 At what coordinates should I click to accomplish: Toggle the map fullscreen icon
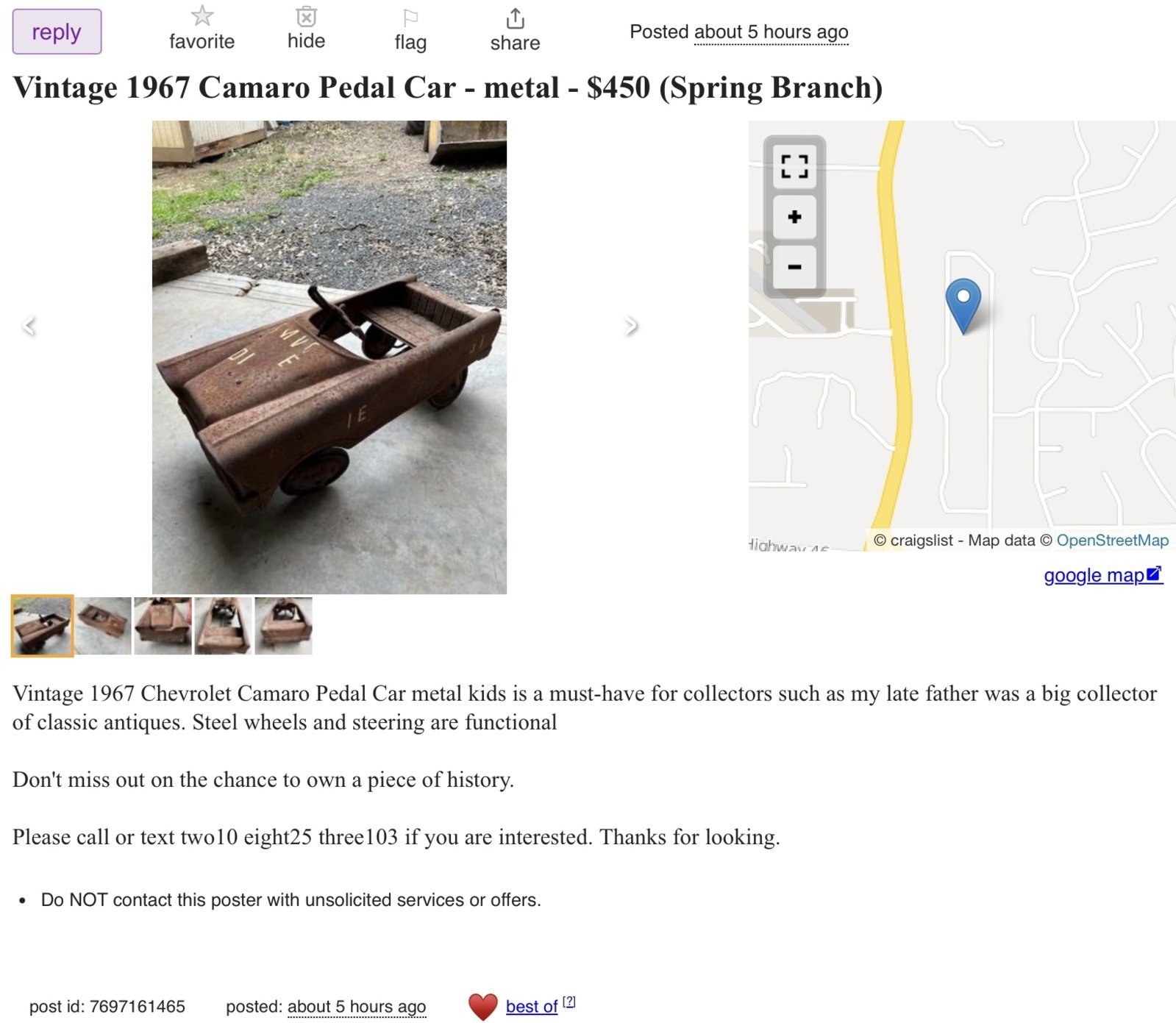794,166
